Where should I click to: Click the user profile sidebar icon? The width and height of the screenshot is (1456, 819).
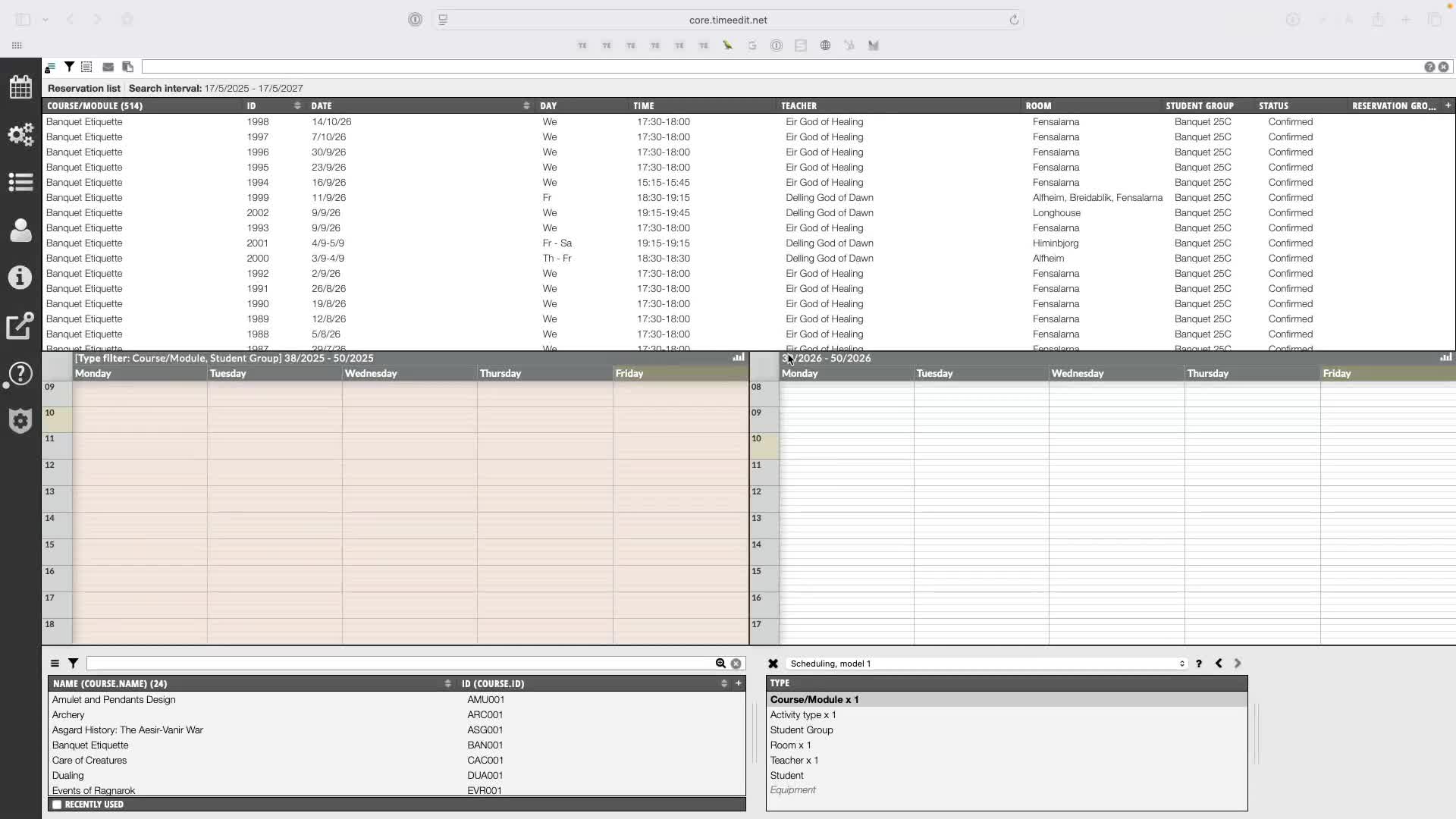(x=20, y=231)
